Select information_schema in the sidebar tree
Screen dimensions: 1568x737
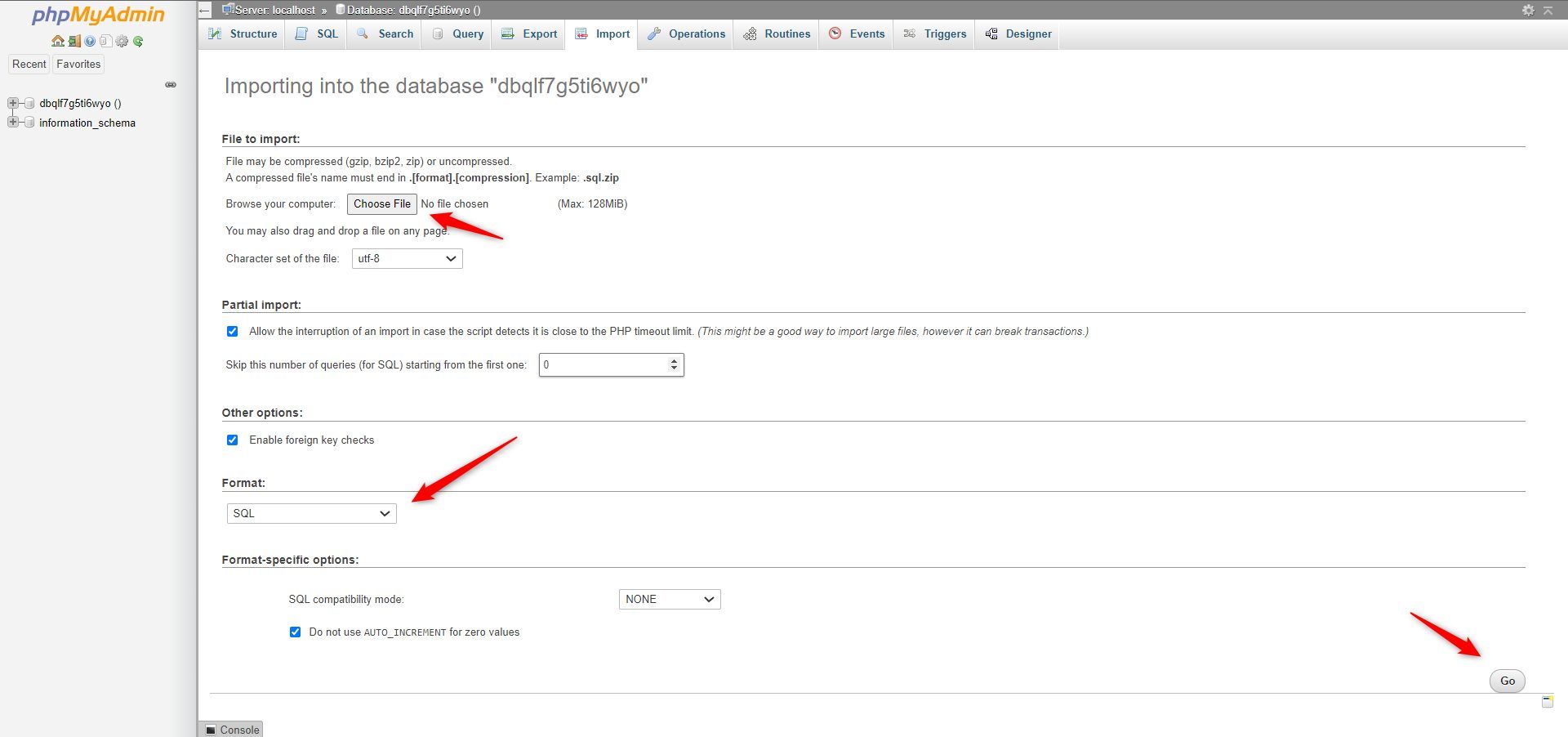click(x=87, y=123)
